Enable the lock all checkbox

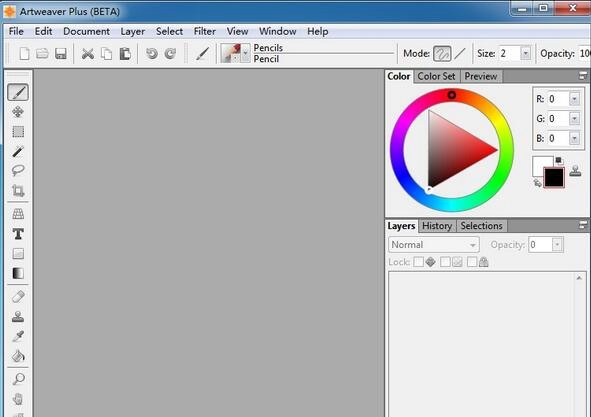(x=472, y=262)
